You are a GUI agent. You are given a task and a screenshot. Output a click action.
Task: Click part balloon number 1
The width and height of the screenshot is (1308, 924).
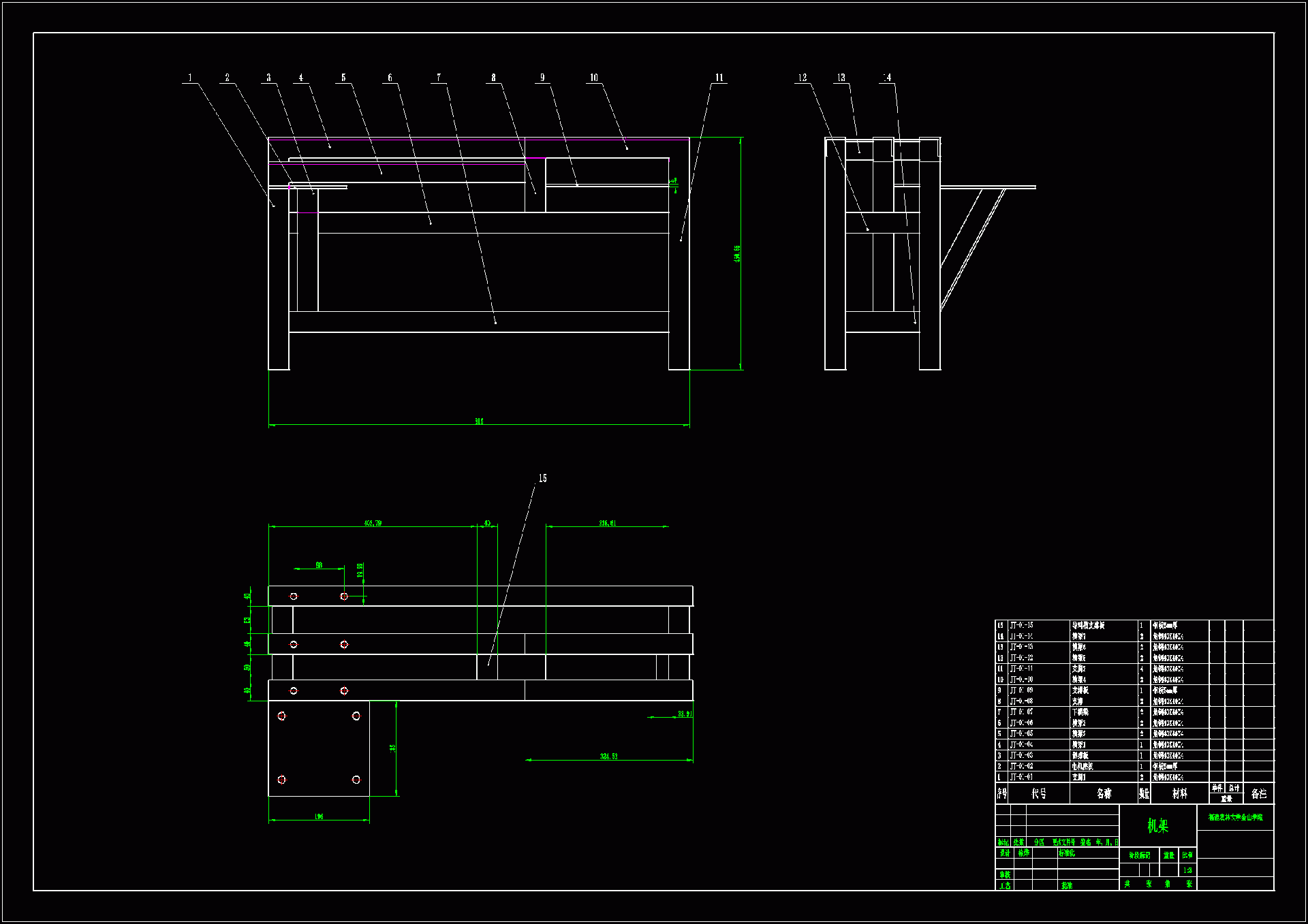[x=190, y=78]
